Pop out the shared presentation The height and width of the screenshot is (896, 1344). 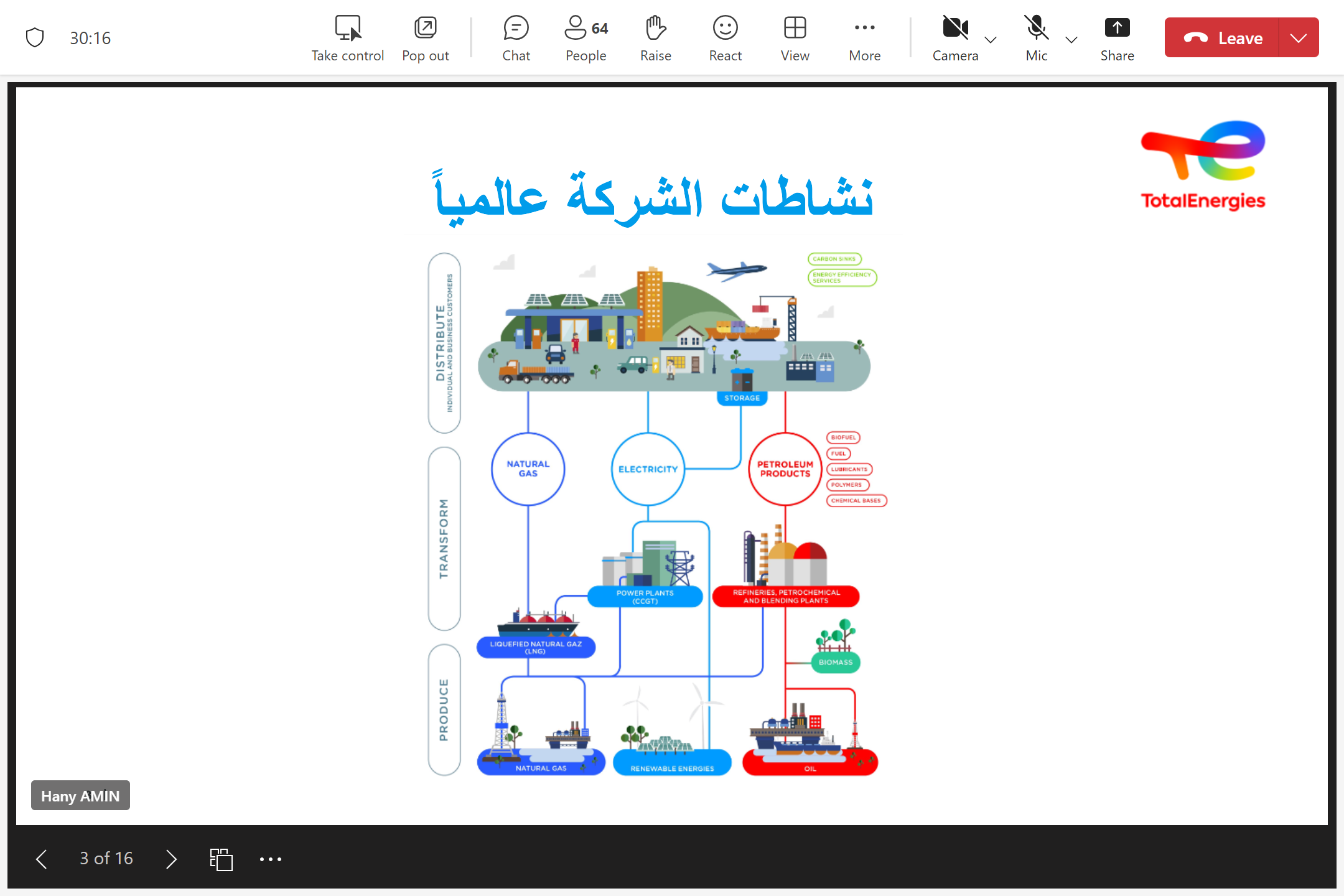point(426,29)
